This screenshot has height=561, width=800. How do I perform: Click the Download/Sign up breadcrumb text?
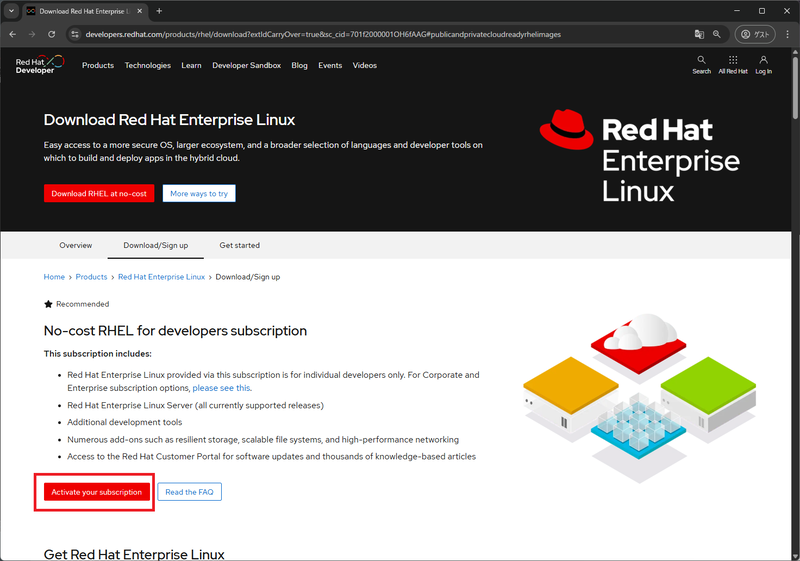248,277
